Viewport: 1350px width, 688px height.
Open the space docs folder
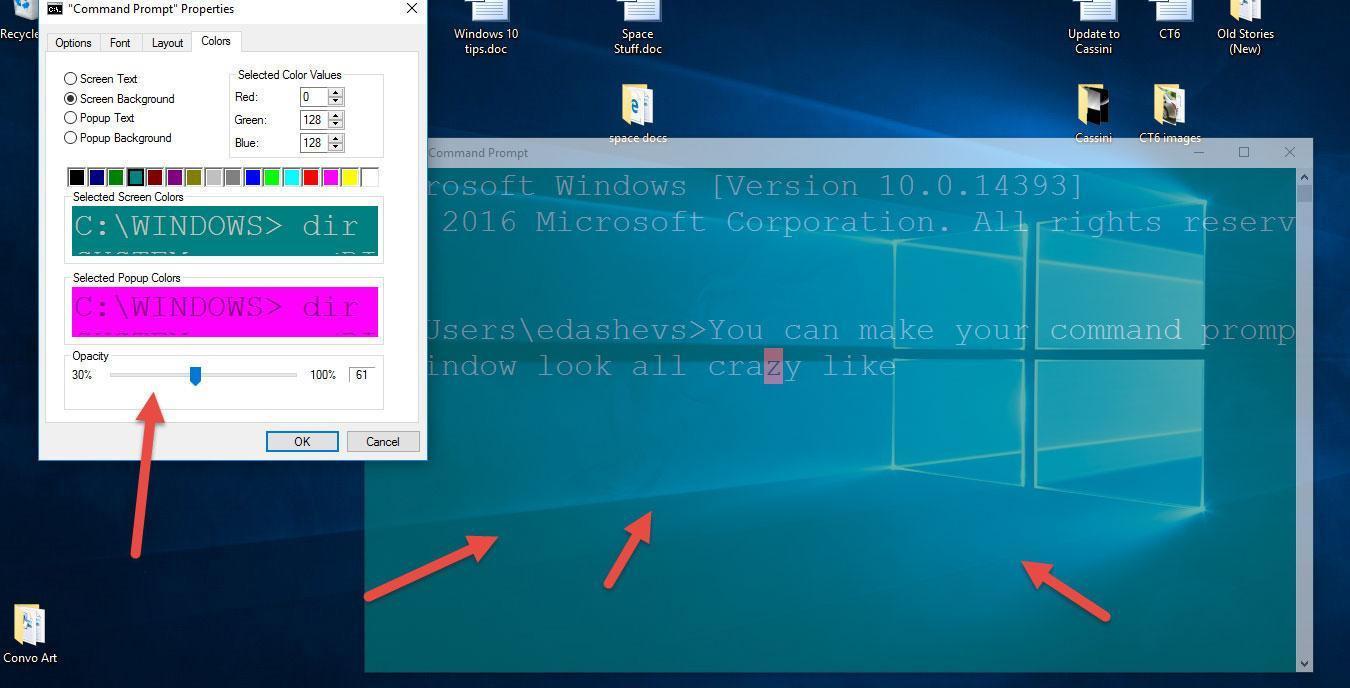click(x=637, y=110)
